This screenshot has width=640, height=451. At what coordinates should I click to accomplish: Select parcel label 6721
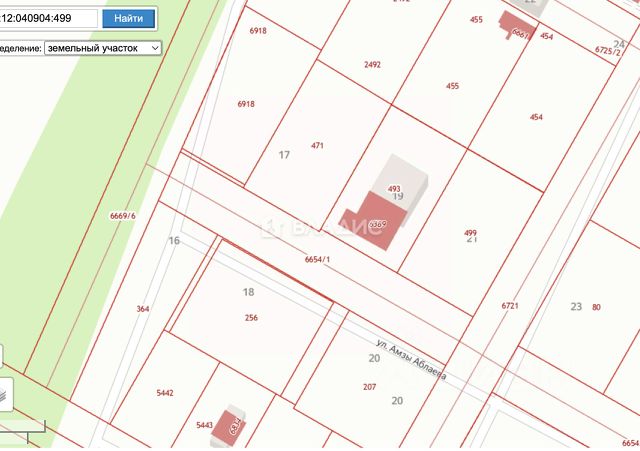pyautogui.click(x=510, y=306)
